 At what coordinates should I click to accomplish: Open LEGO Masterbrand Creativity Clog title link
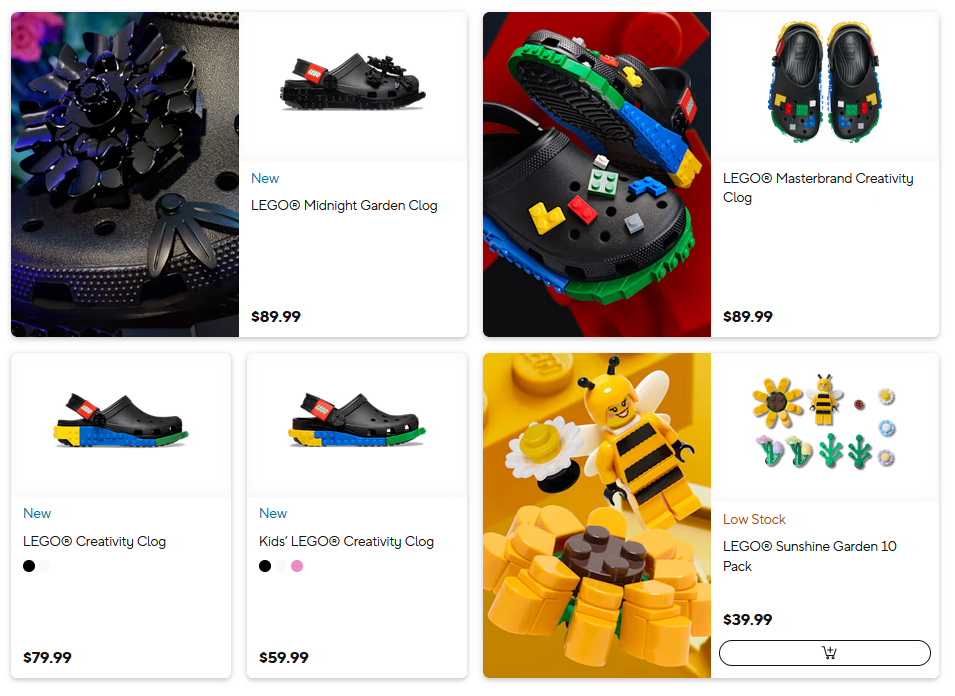click(818, 188)
